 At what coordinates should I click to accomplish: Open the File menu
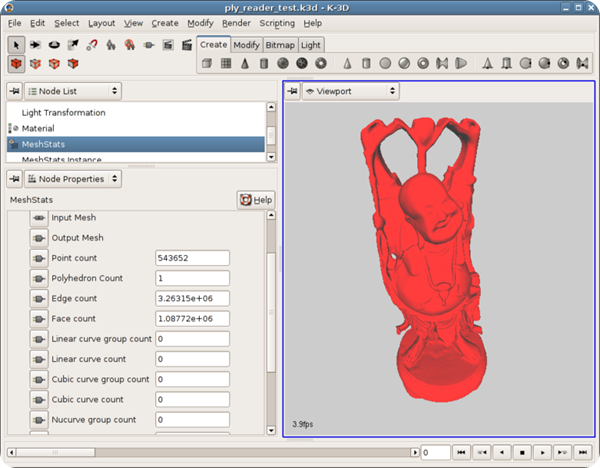[x=15, y=23]
